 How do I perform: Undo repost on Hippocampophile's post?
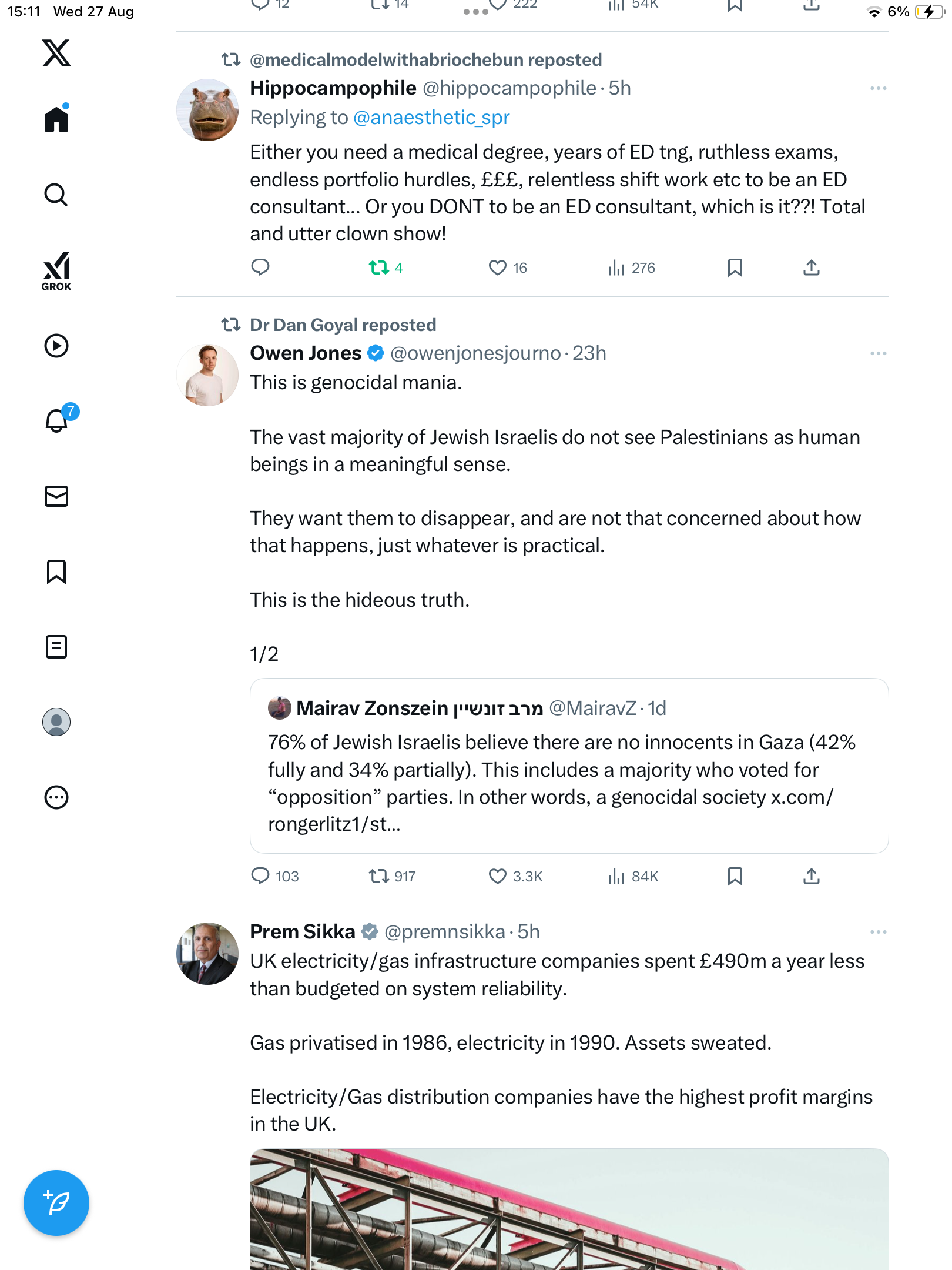tap(379, 268)
